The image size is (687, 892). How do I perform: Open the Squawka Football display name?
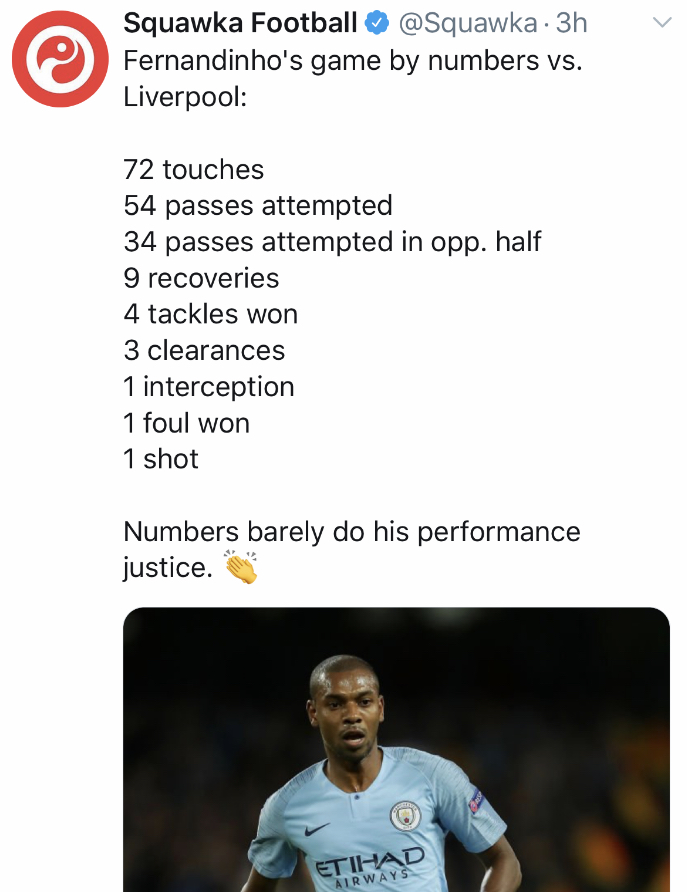[x=240, y=23]
